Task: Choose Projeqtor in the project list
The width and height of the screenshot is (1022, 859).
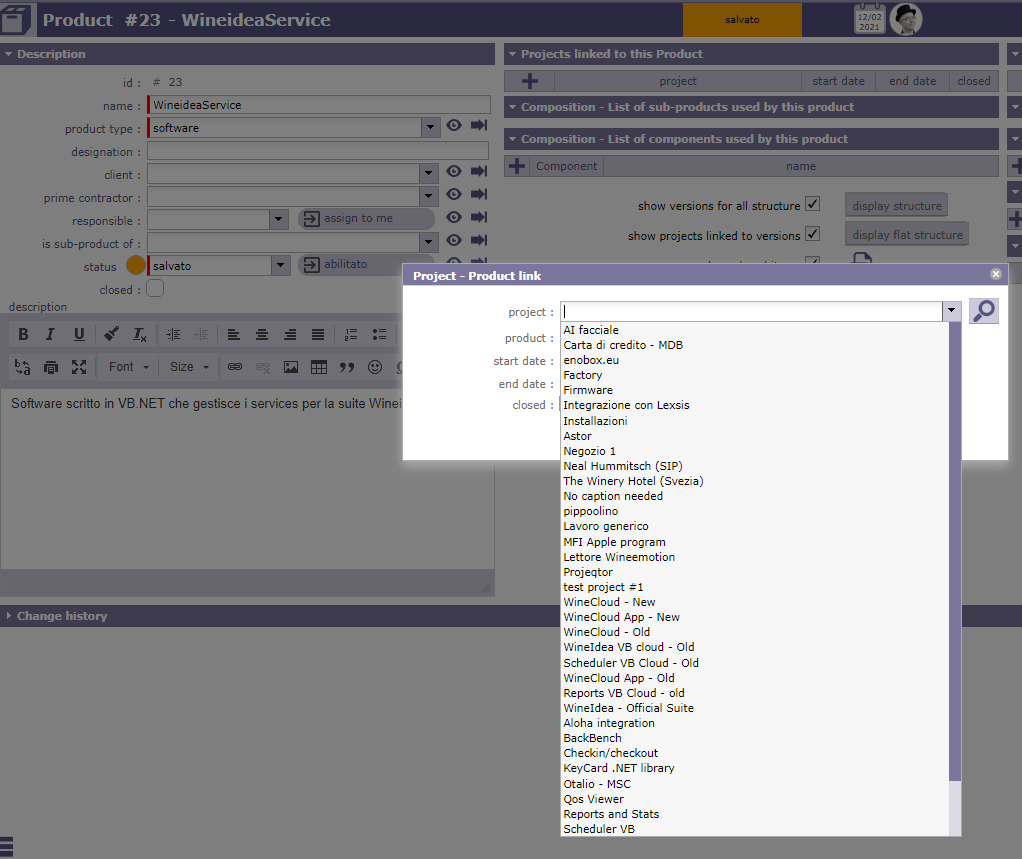Action: [588, 572]
